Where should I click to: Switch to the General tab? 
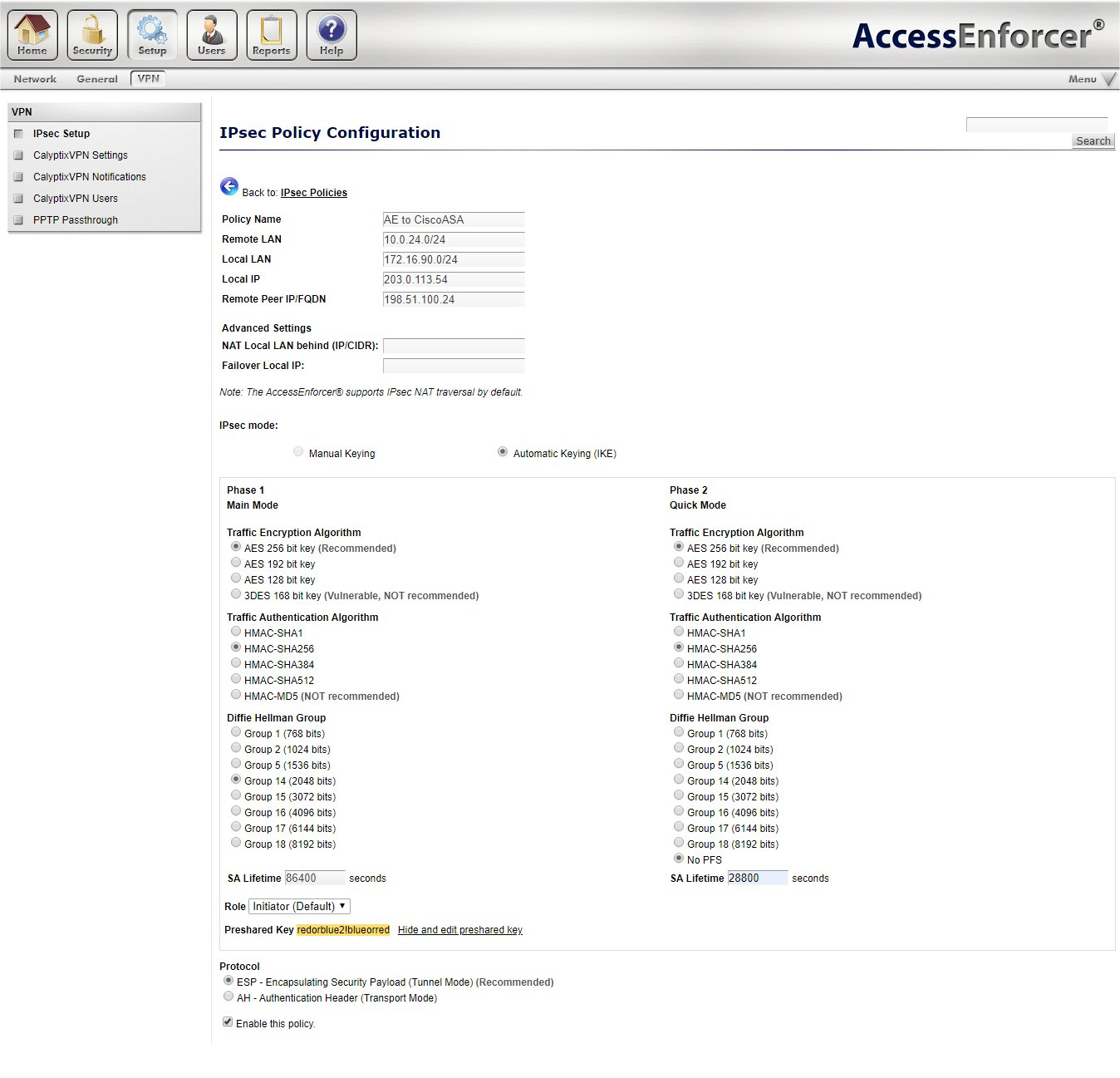click(x=96, y=78)
